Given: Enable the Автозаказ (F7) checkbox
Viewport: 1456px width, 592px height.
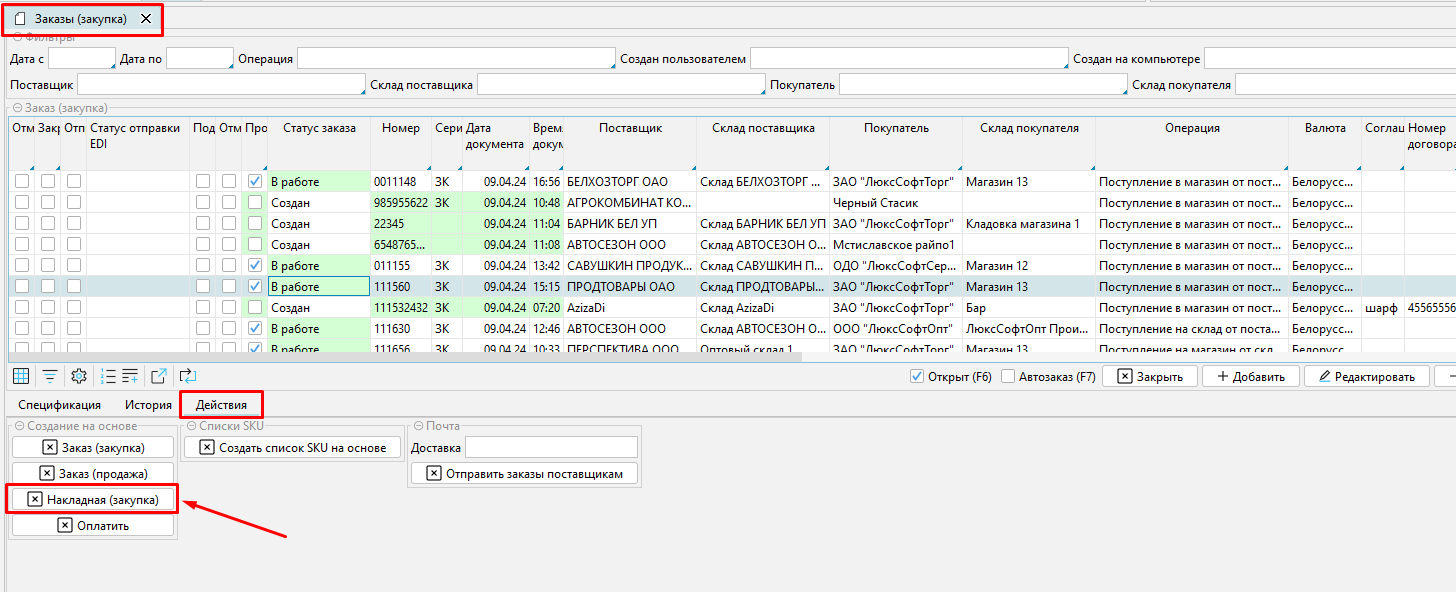Looking at the screenshot, I should point(1008,377).
